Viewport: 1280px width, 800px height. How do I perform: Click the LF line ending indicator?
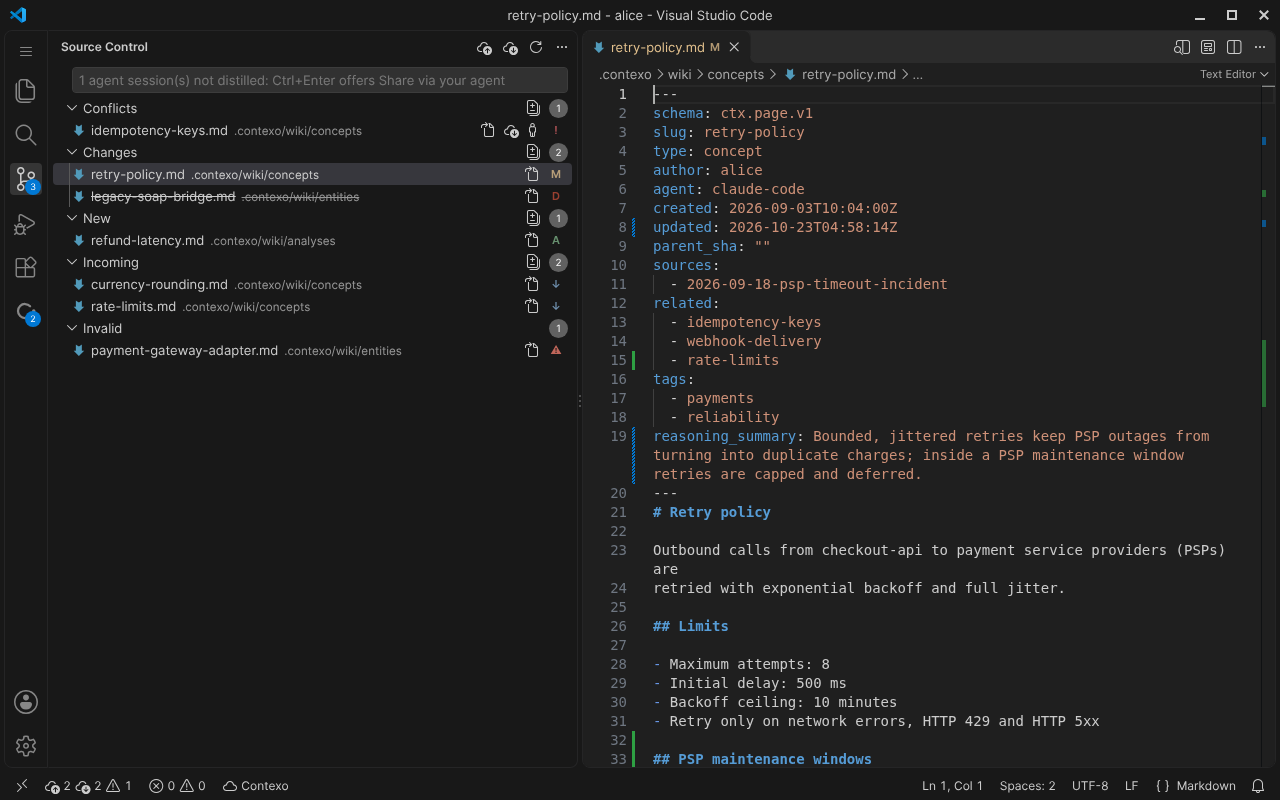(1131, 786)
